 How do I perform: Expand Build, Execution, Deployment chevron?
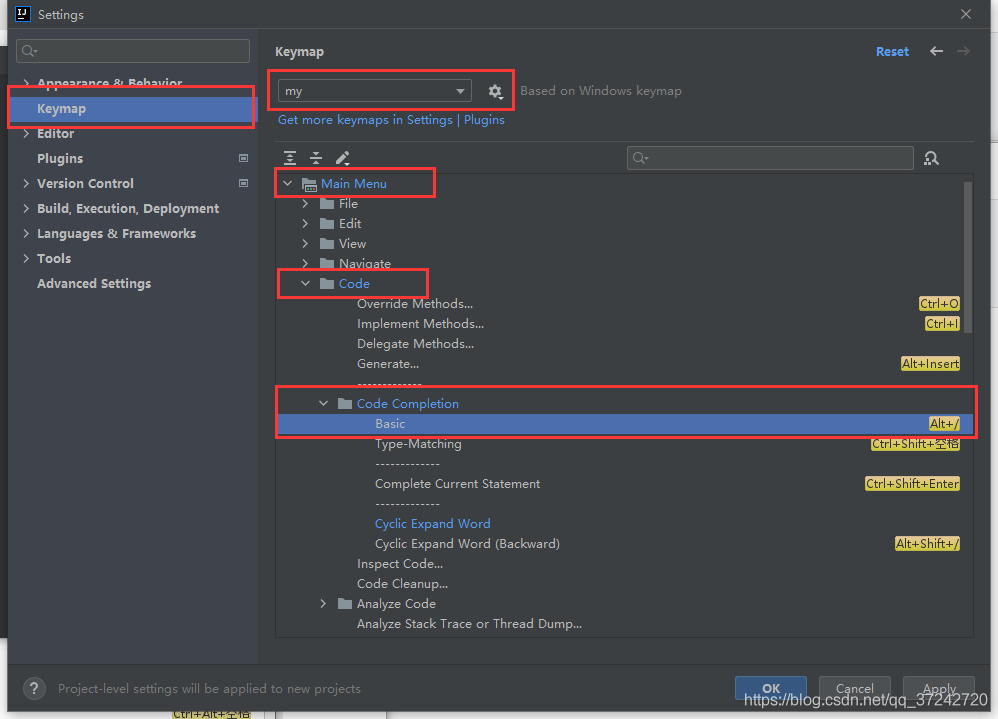click(26, 208)
